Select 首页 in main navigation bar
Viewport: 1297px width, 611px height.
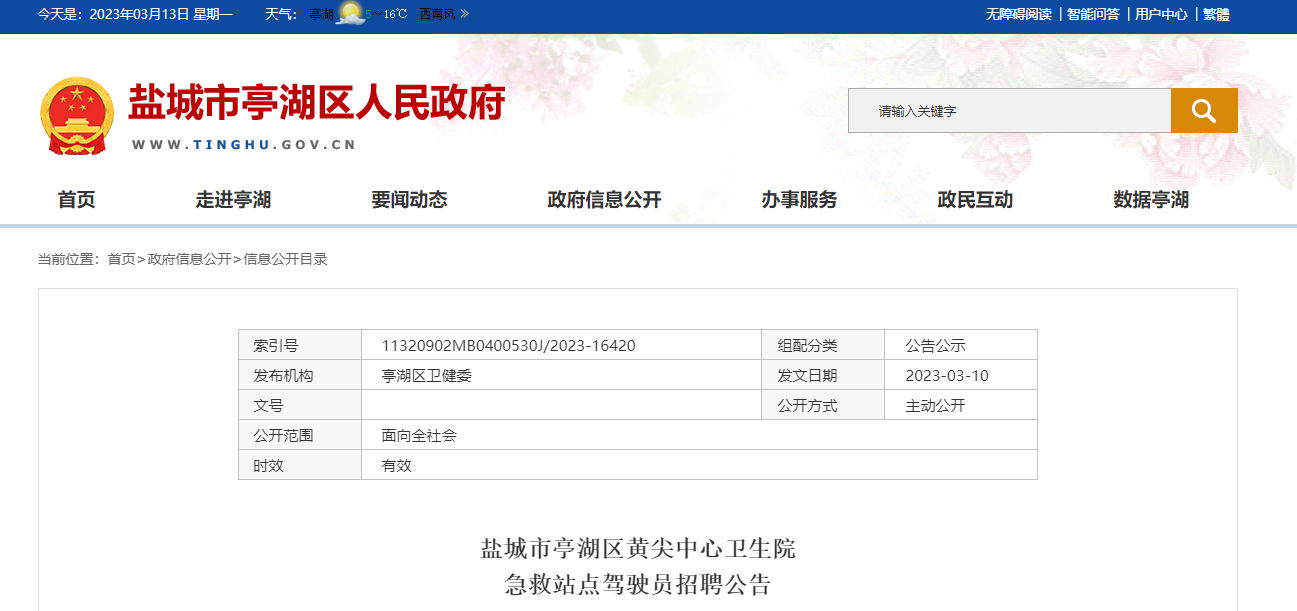pos(77,200)
